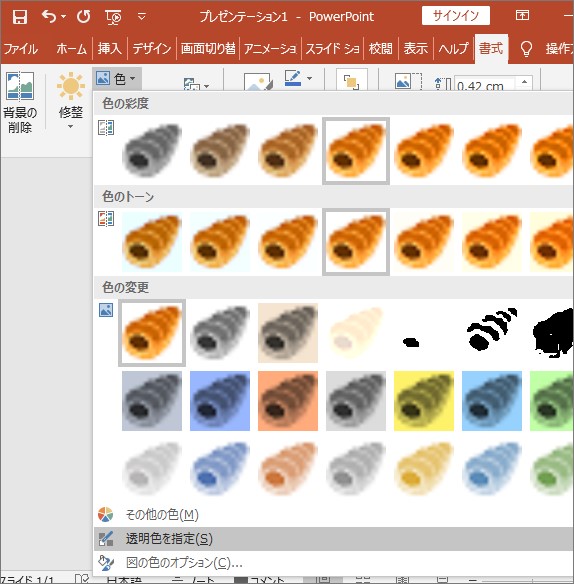
Task: Click the Save icon in title bar
Action: click(19, 17)
